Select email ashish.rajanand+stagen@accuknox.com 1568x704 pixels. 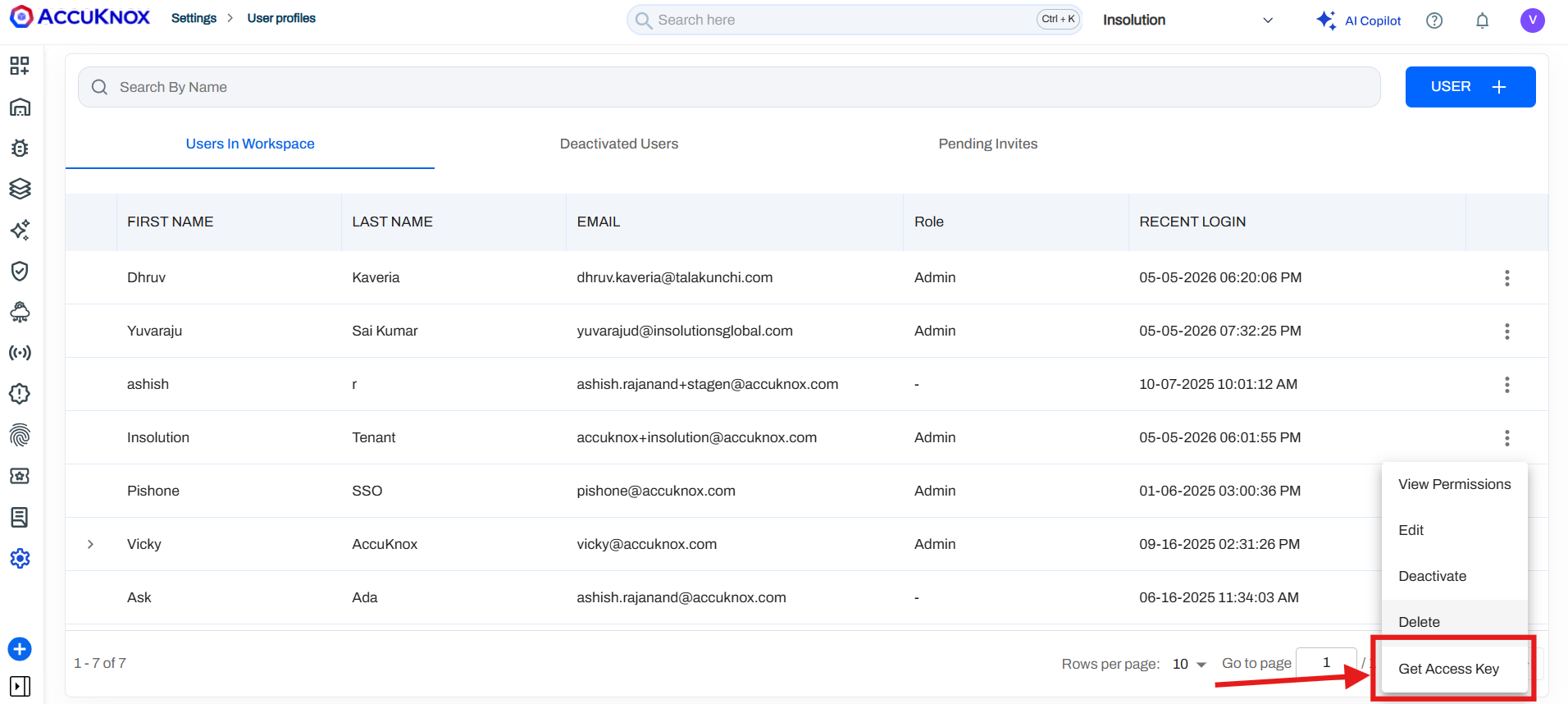coord(707,384)
